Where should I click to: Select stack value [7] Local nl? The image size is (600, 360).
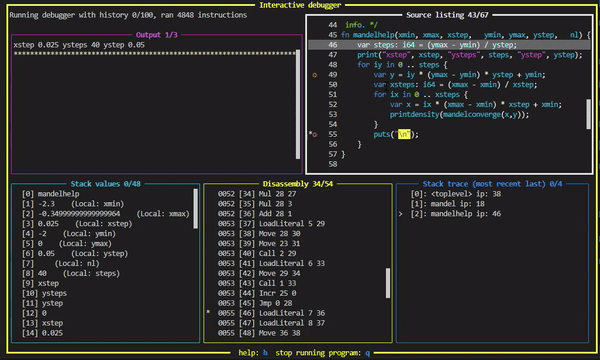60,264
